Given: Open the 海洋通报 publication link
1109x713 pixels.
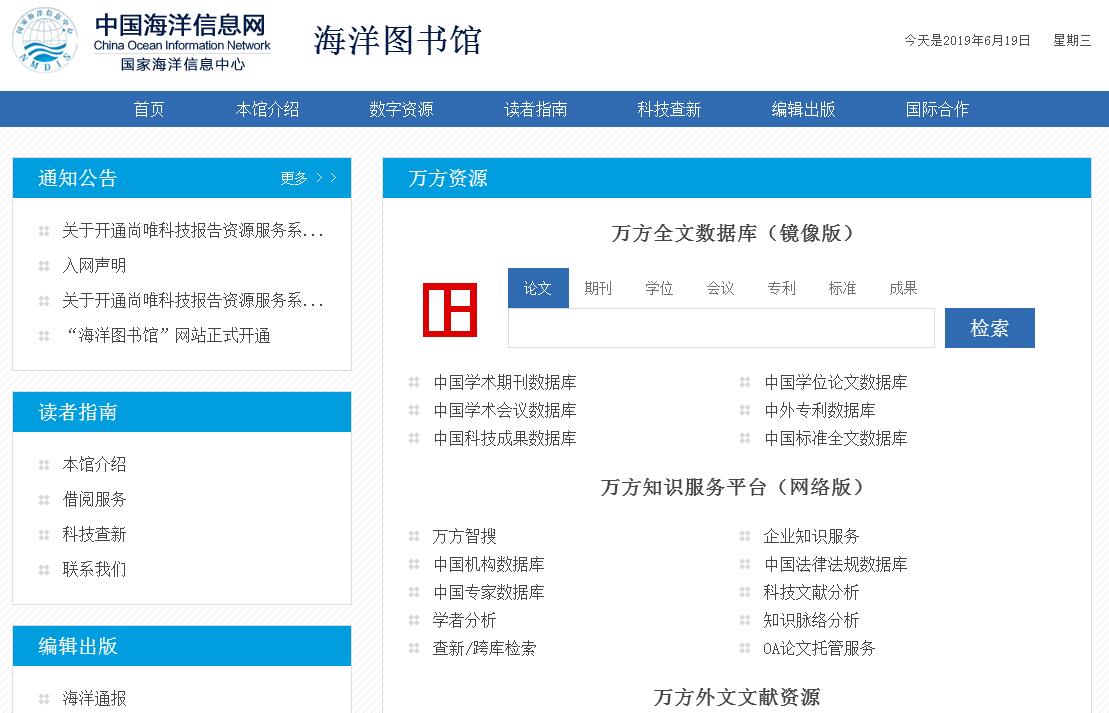Looking at the screenshot, I should pyautogui.click(x=94, y=698).
